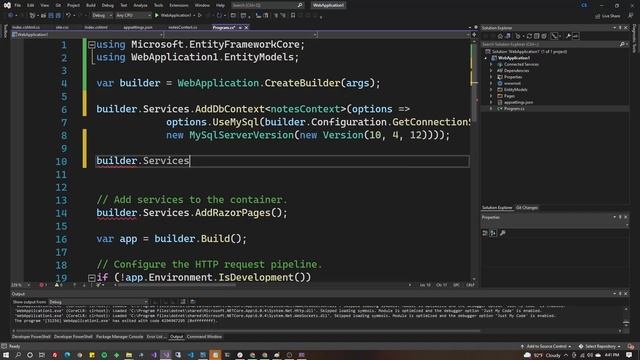Switch to the appsettings.json editor tab
Screen dimensions: 640x360
point(138,27)
